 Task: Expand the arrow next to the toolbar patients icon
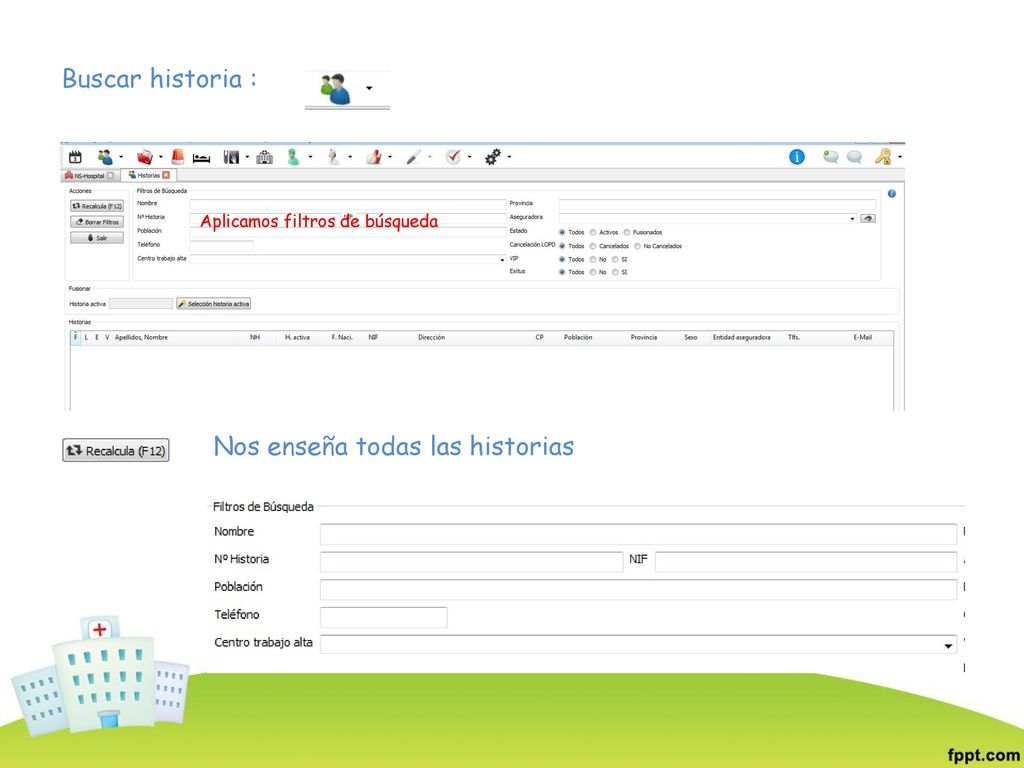121,157
